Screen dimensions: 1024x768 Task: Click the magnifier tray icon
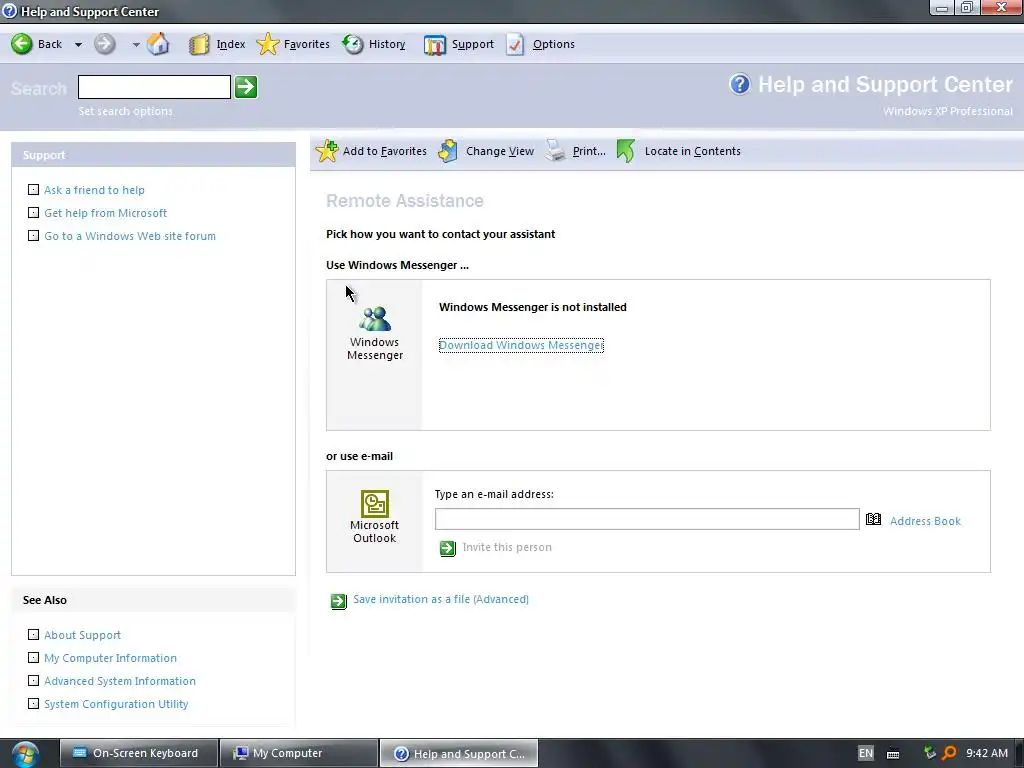949,753
